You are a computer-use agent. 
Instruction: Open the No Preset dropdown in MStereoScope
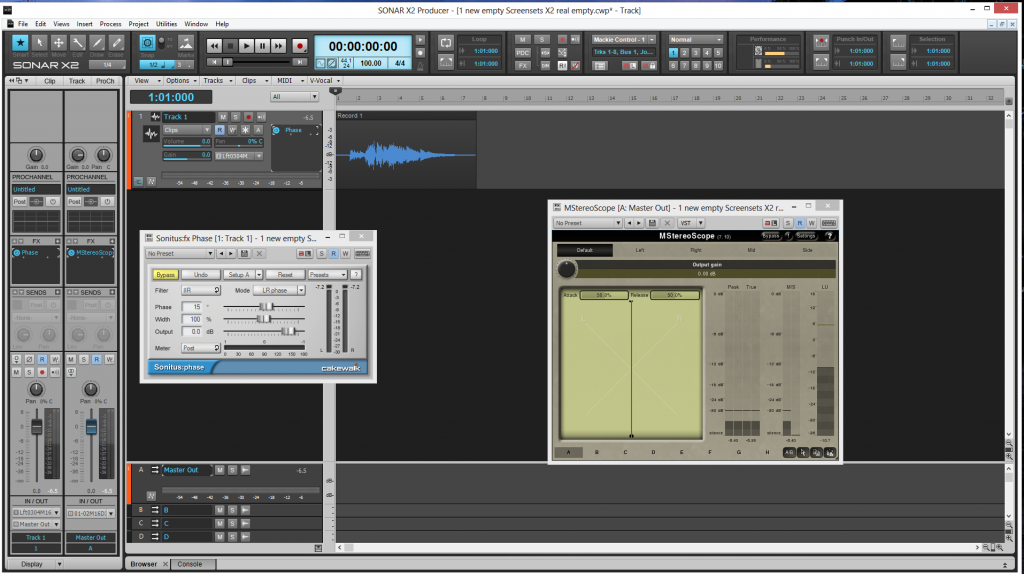point(591,223)
